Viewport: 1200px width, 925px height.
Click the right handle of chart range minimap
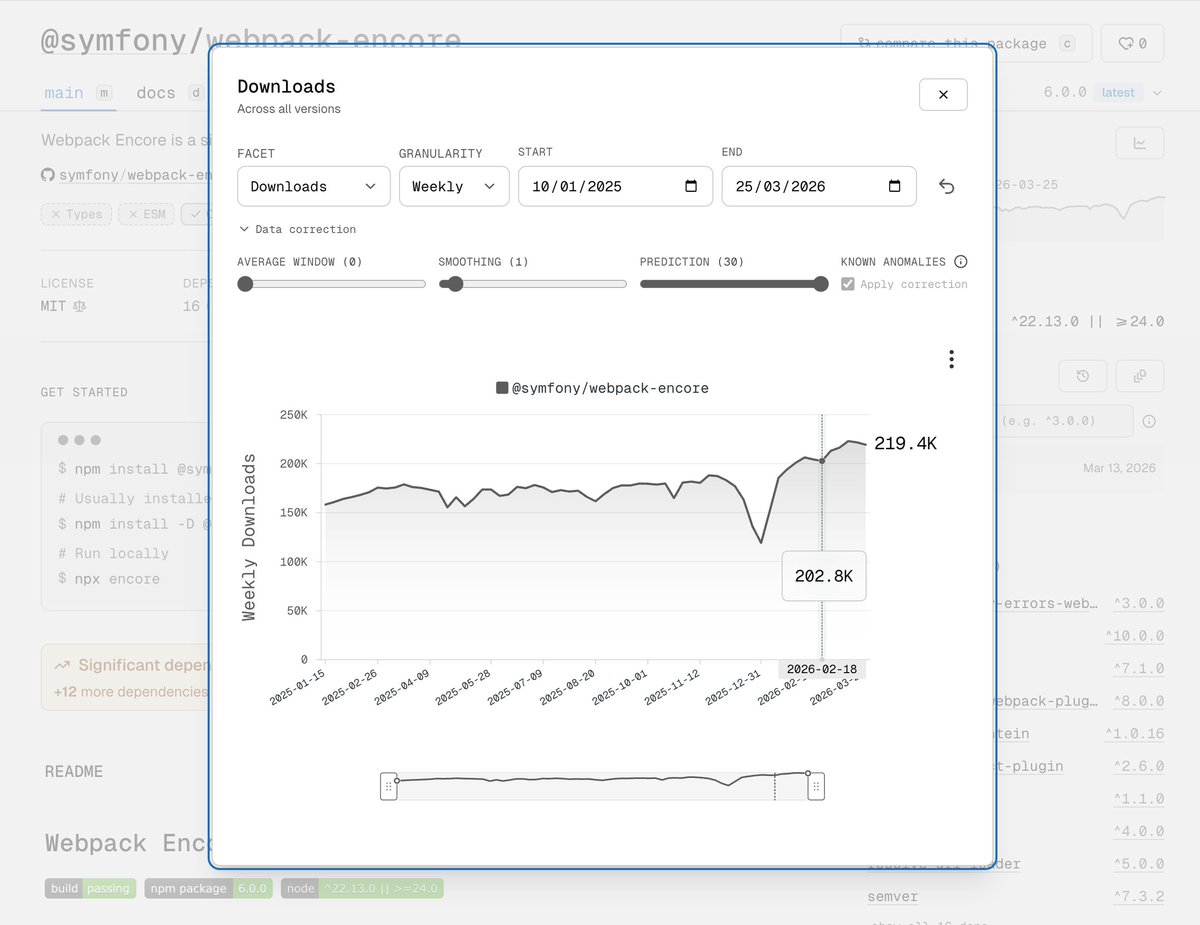click(x=816, y=786)
